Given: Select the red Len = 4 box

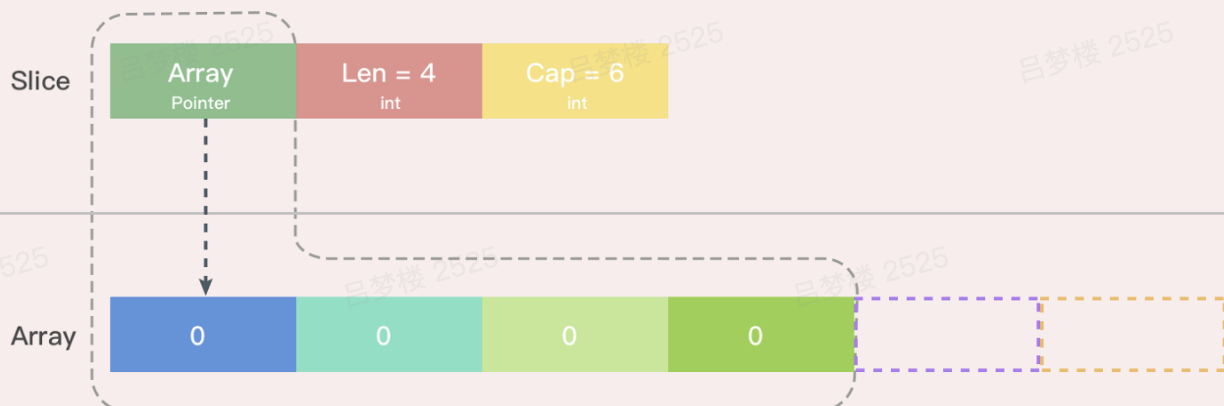Looking at the screenshot, I should tap(389, 81).
